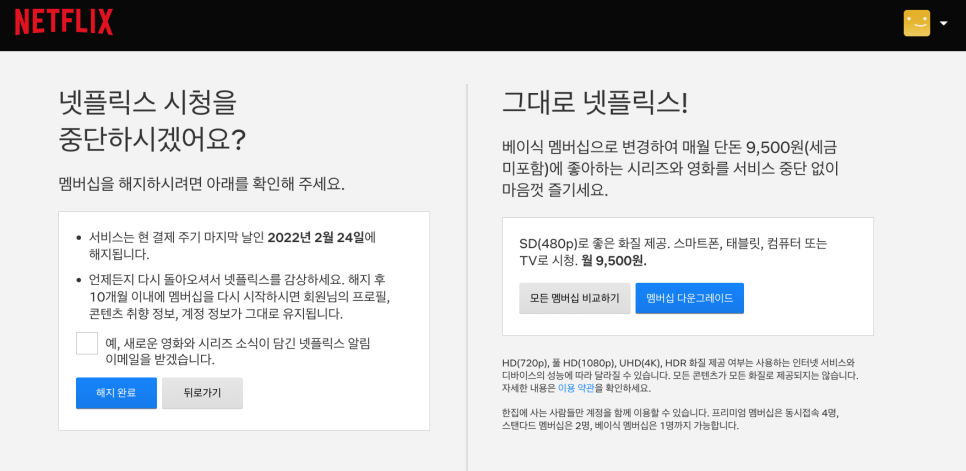Image resolution: width=966 pixels, height=471 pixels.
Task: Open the 이용 약관 link
Action: tap(577, 388)
